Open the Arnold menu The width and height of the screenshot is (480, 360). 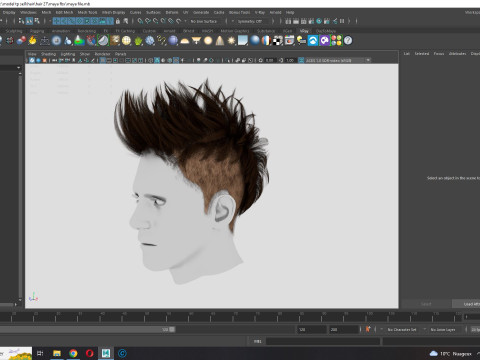(275, 12)
